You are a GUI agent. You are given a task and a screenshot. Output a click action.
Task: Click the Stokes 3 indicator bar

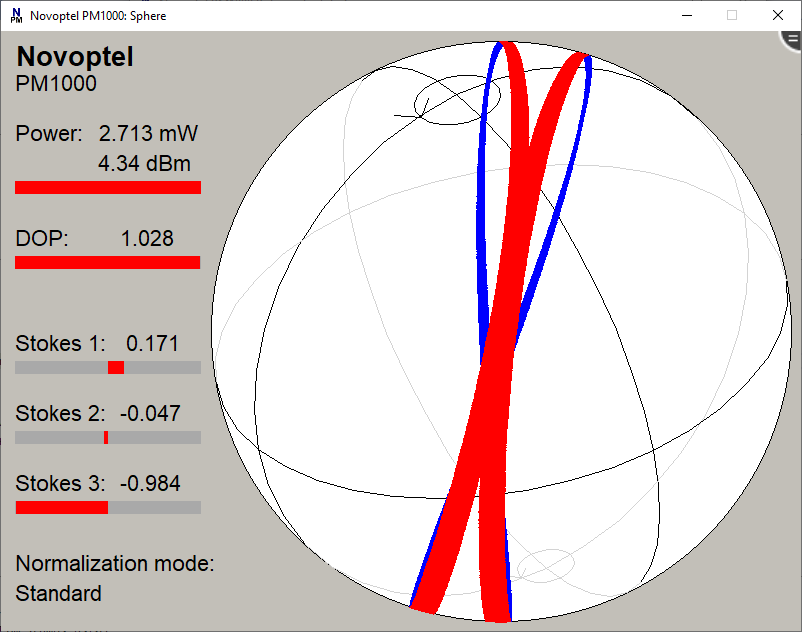coord(108,508)
